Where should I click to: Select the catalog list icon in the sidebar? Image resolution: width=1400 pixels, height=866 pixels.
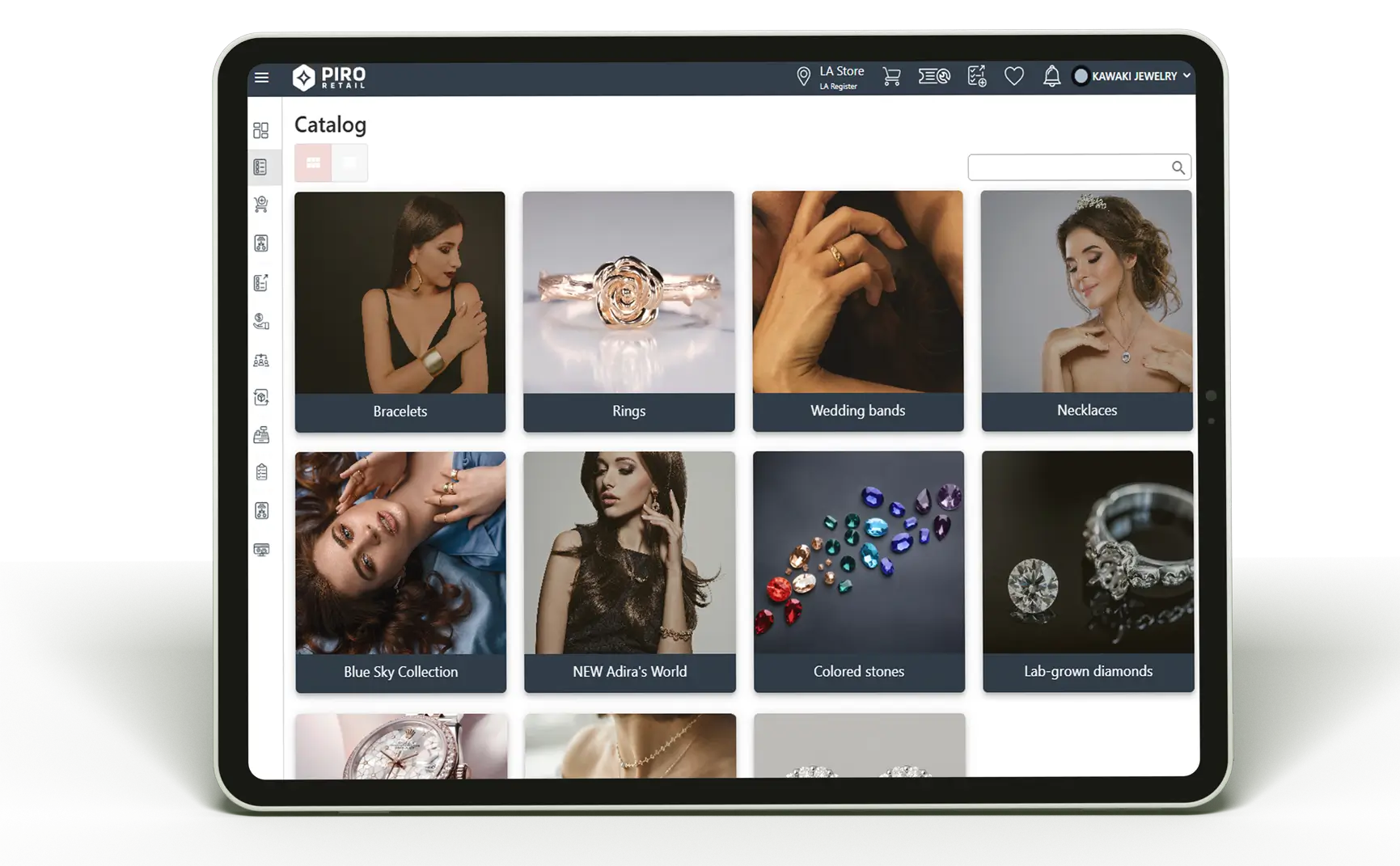click(x=260, y=167)
